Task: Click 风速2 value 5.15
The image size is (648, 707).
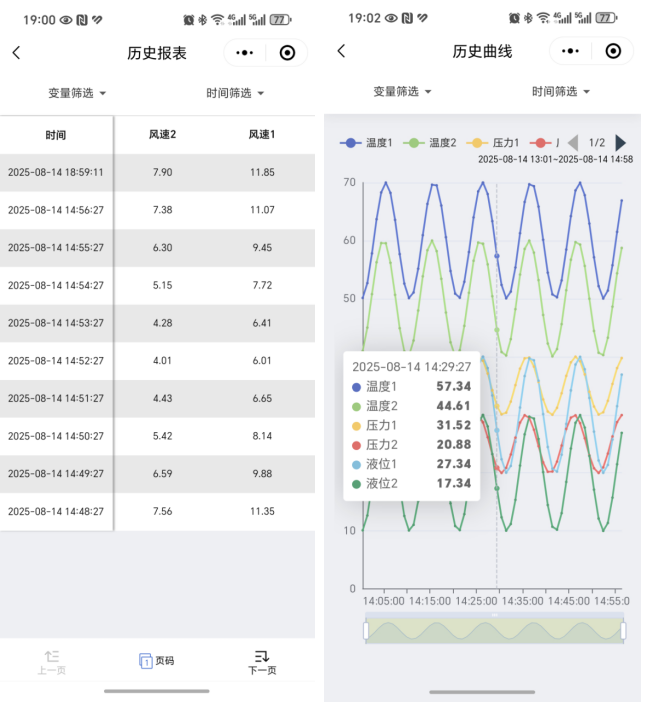Action: point(162,285)
